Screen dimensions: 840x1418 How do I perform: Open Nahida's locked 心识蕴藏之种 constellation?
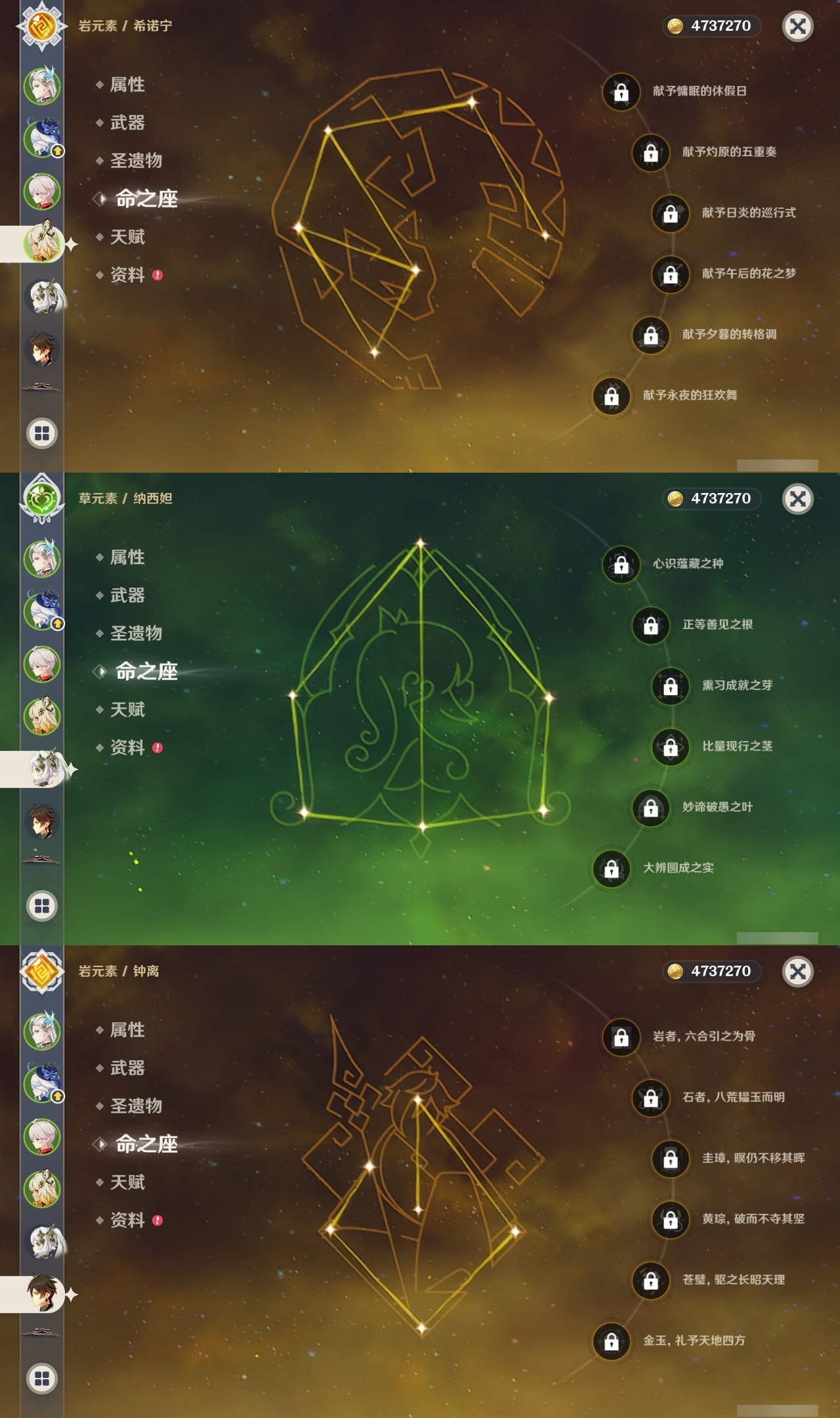(621, 564)
